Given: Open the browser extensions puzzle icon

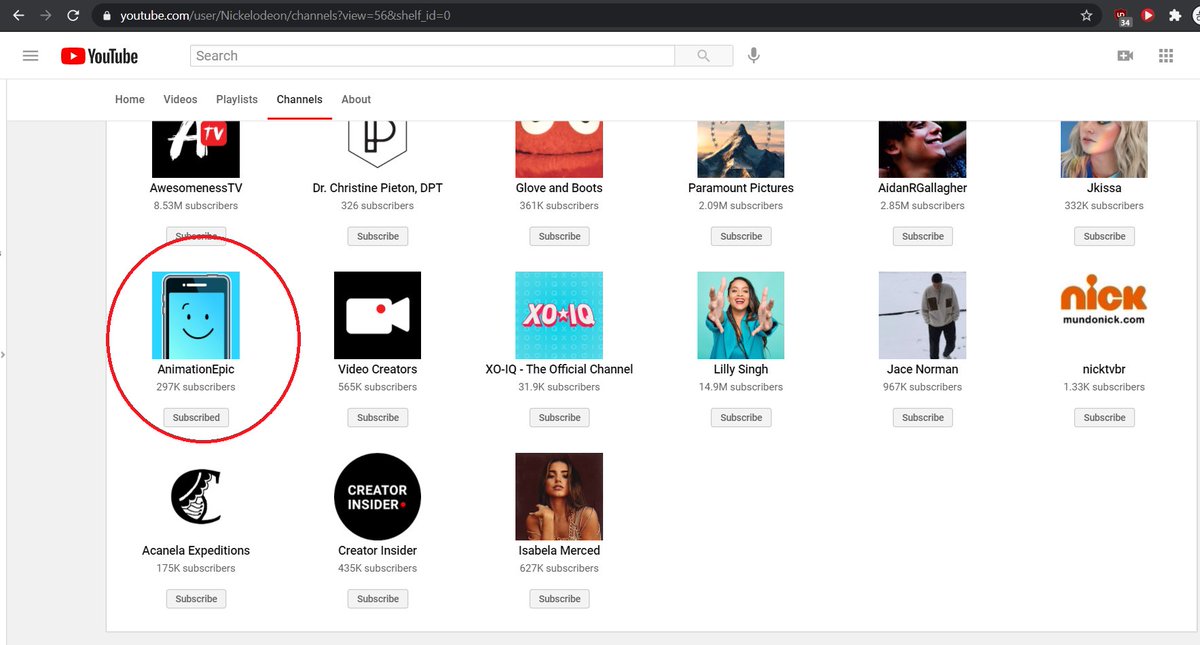Looking at the screenshot, I should 1175,16.
